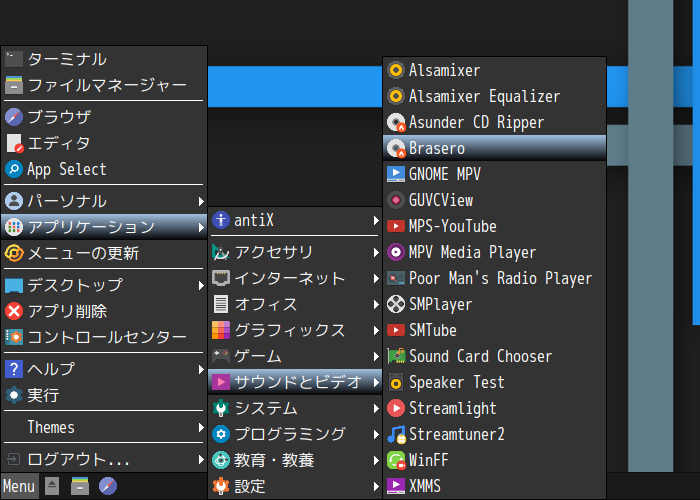The width and height of the screenshot is (700, 500).
Task: Click the WinFF converter icon
Action: coord(396,460)
